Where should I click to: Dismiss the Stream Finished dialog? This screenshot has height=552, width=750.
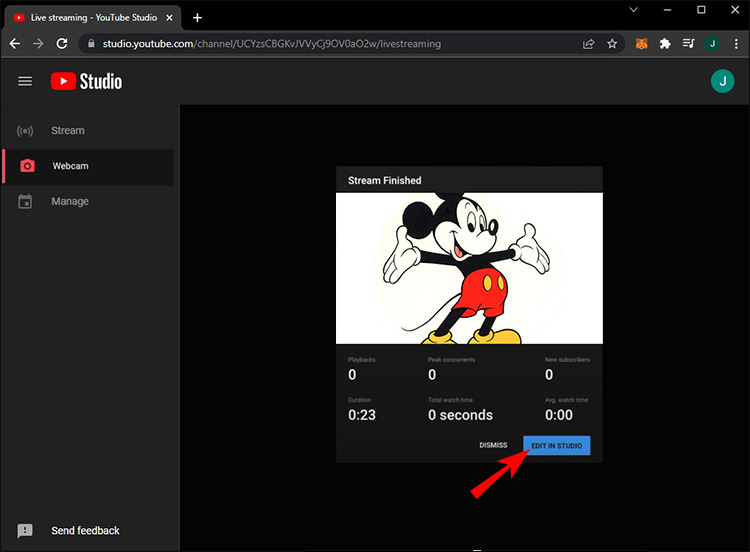click(x=493, y=445)
